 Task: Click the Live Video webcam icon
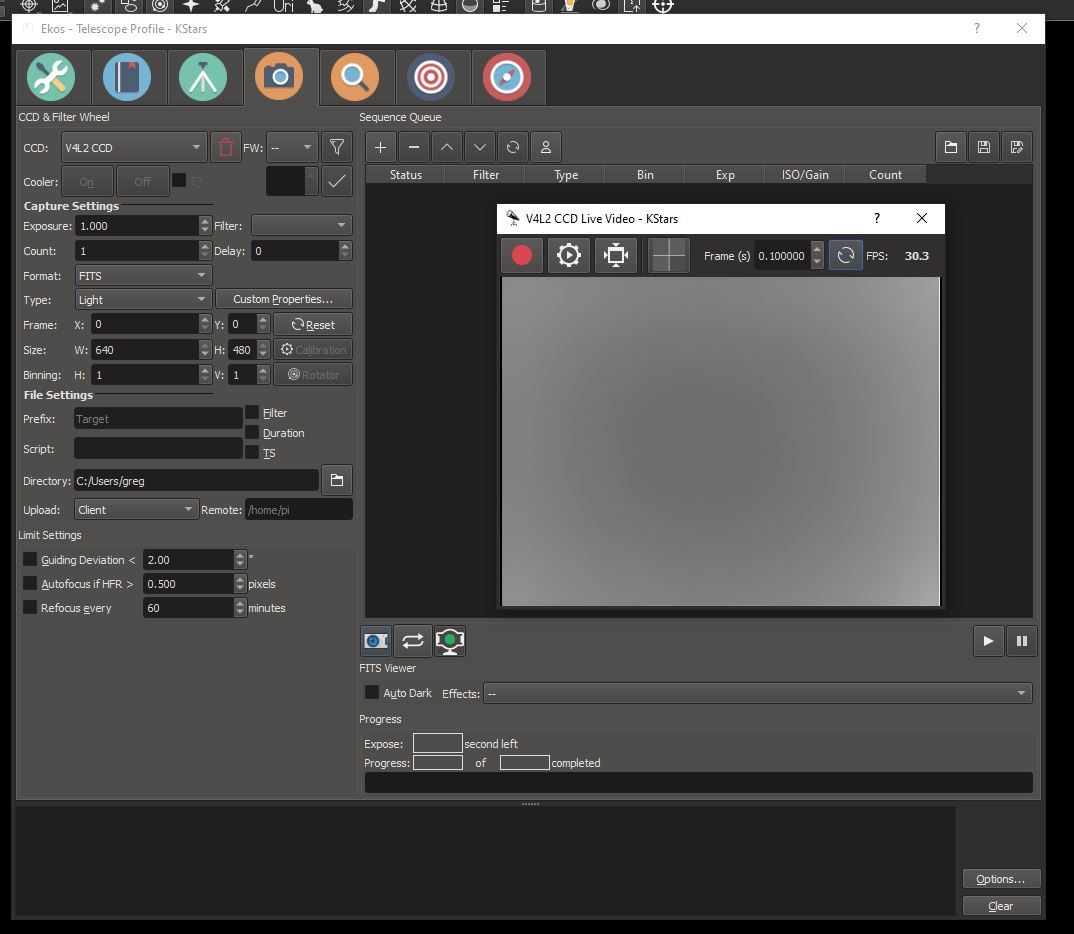(x=449, y=641)
